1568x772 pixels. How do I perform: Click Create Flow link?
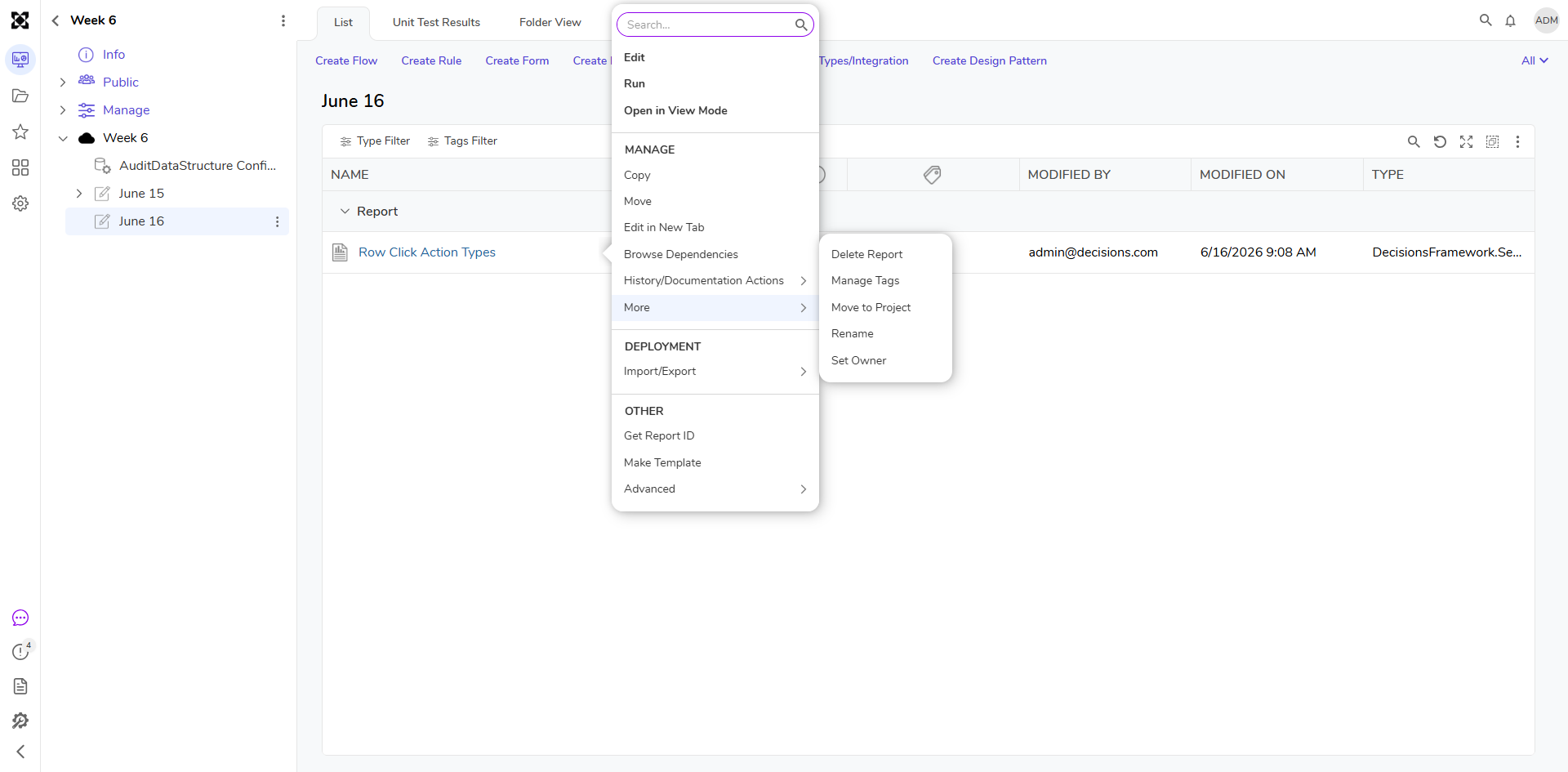click(346, 61)
